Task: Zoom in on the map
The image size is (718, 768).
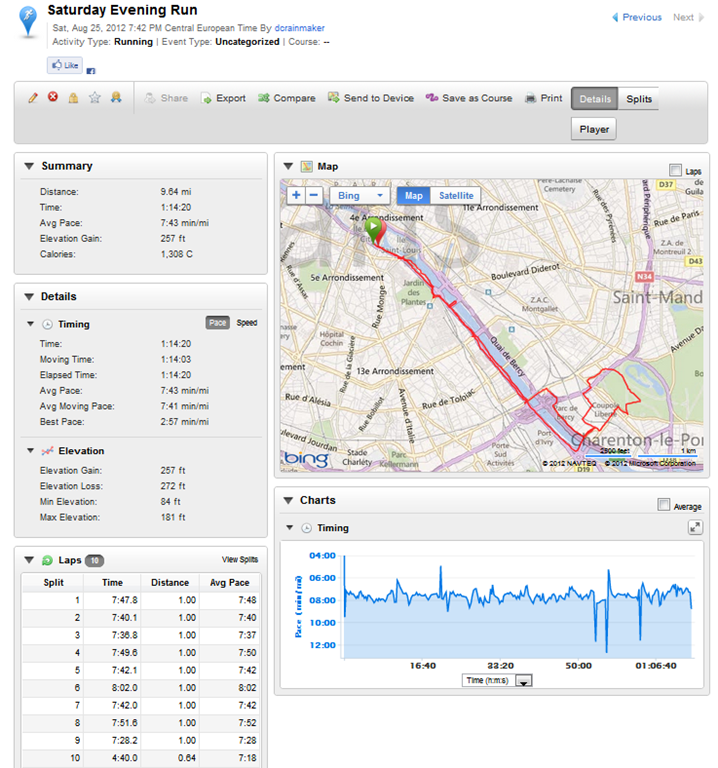Action: [295, 196]
